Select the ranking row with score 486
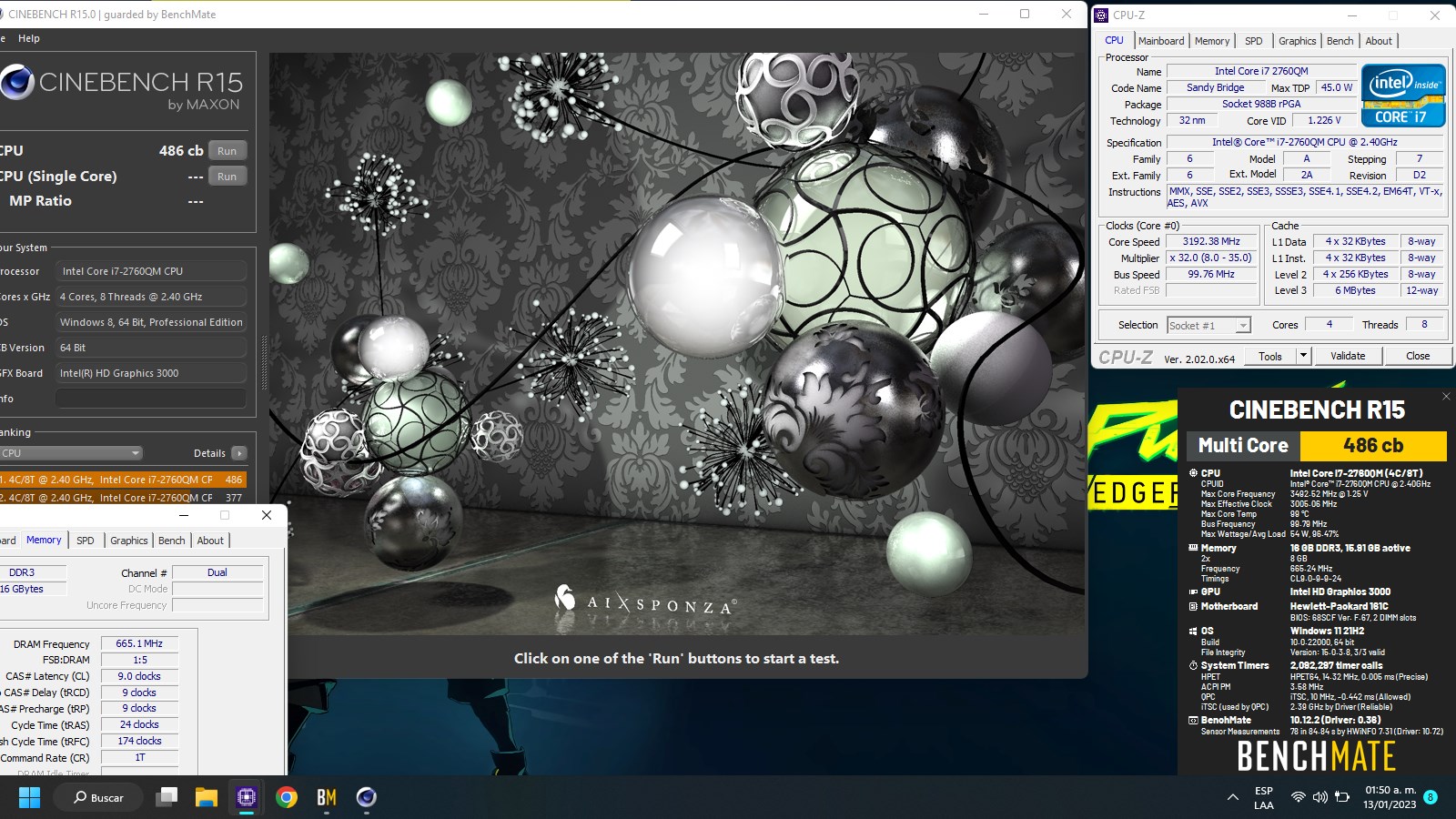This screenshot has width=1456, height=819. click(123, 480)
